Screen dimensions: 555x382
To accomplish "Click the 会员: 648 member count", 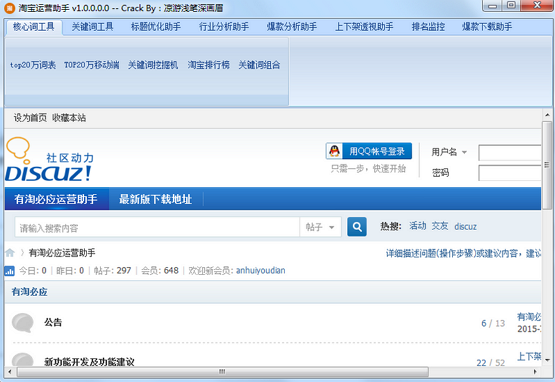I will coord(160,270).
